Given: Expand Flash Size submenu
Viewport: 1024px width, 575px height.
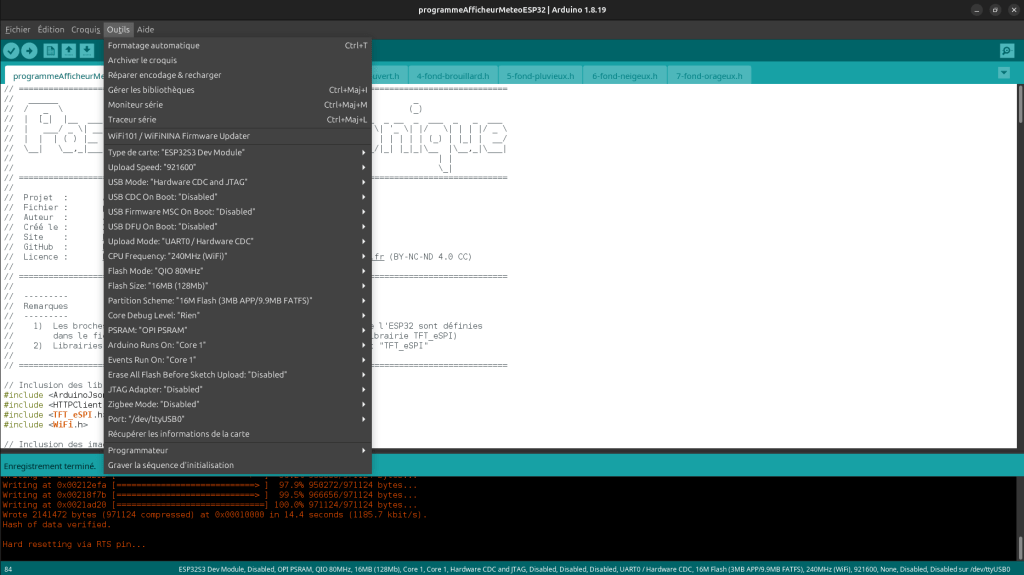Looking at the screenshot, I should point(238,286).
